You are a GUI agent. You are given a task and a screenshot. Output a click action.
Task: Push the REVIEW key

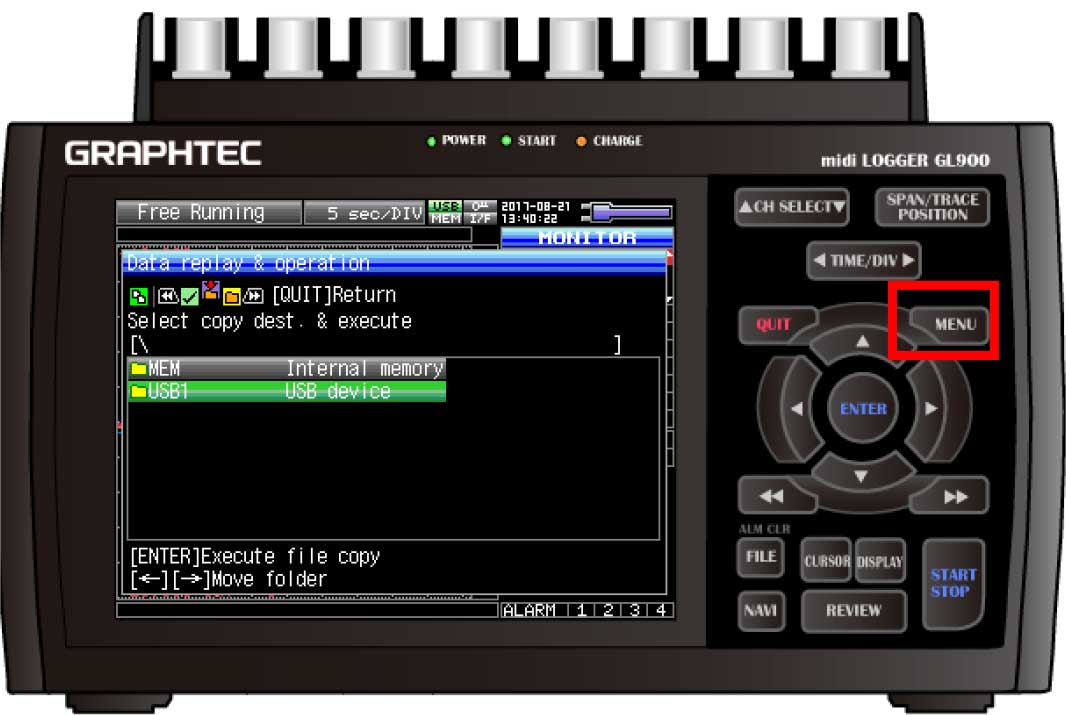click(x=853, y=610)
